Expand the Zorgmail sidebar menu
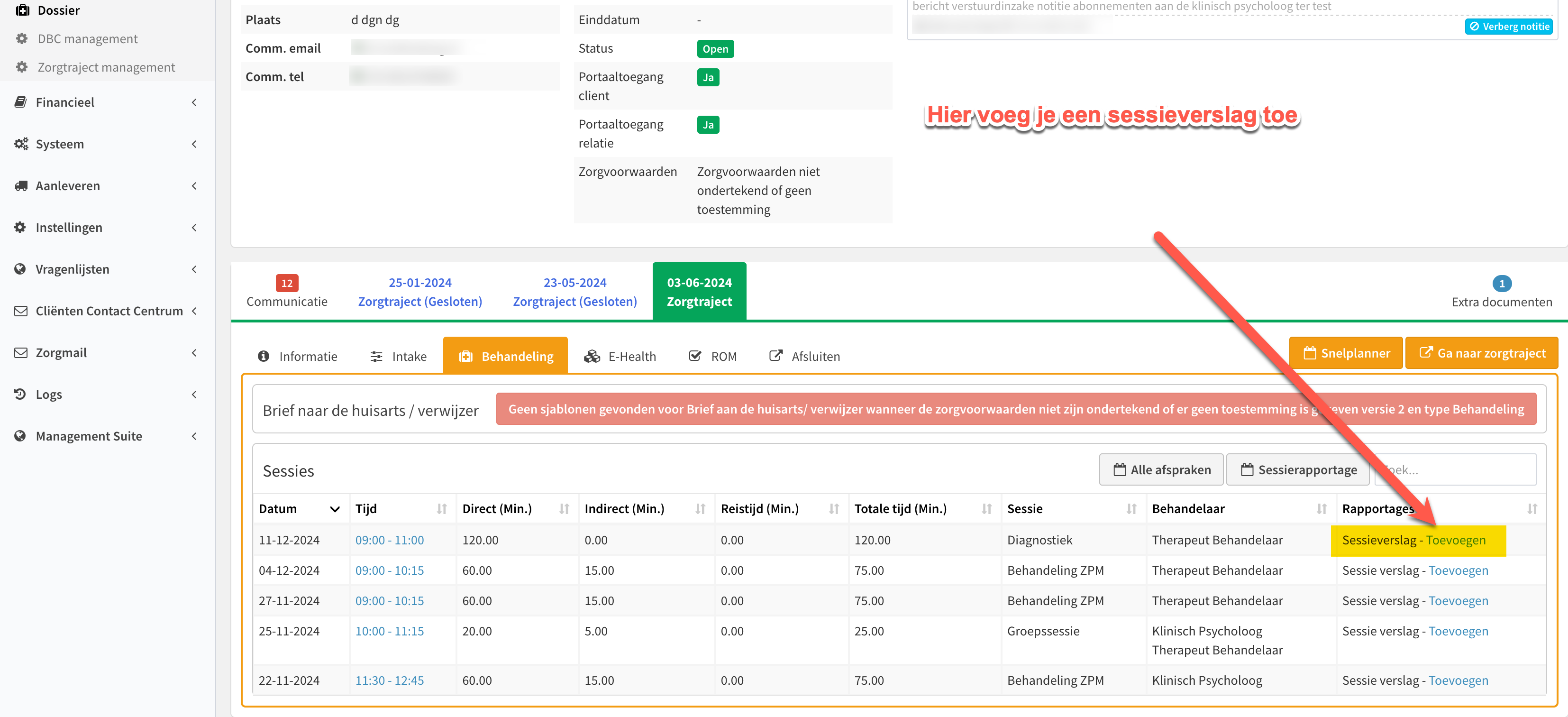Image resolution: width=1568 pixels, height=717 pixels. [x=194, y=353]
